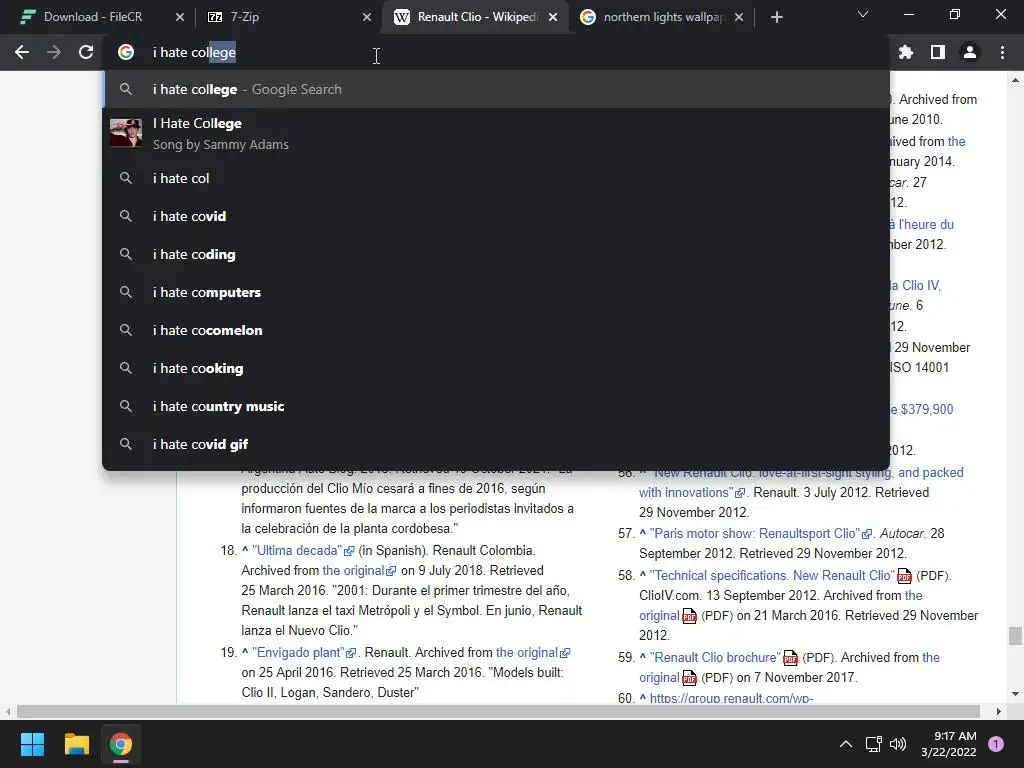Switch to northern lights wallpaper tab
This screenshot has width=1024, height=768.
click(661, 17)
